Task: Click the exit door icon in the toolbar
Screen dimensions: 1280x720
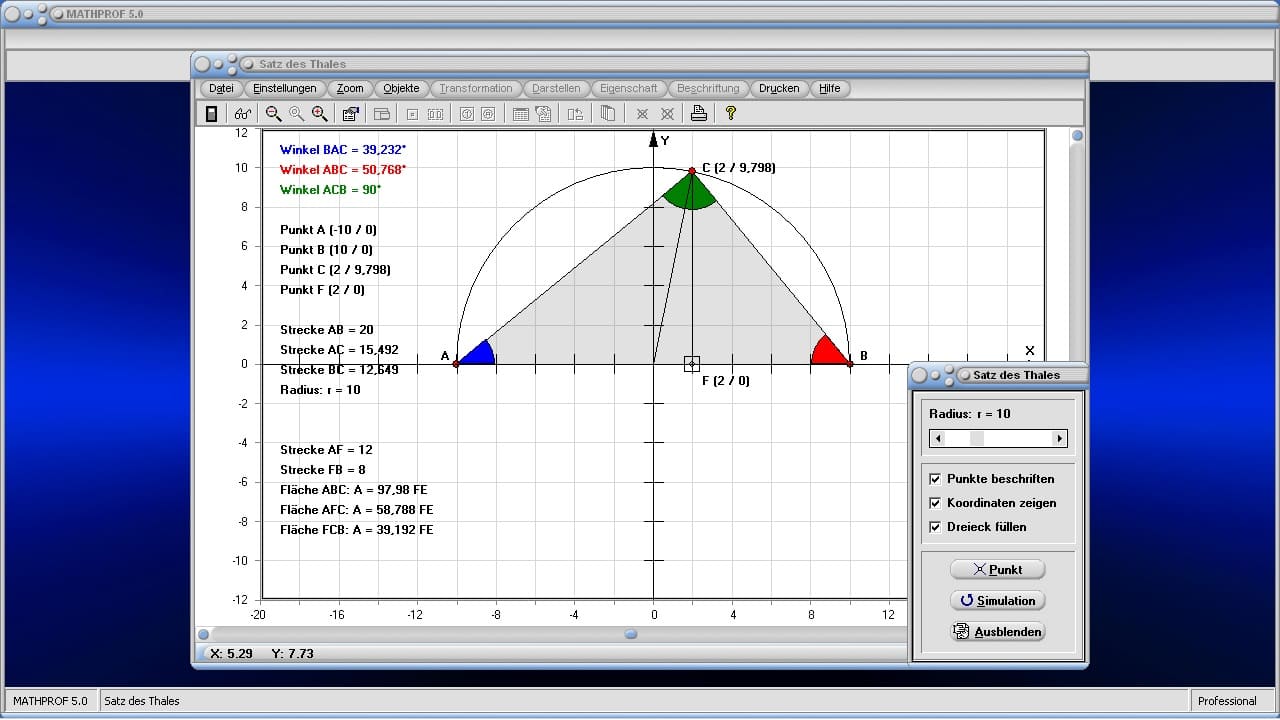Action: [211, 114]
